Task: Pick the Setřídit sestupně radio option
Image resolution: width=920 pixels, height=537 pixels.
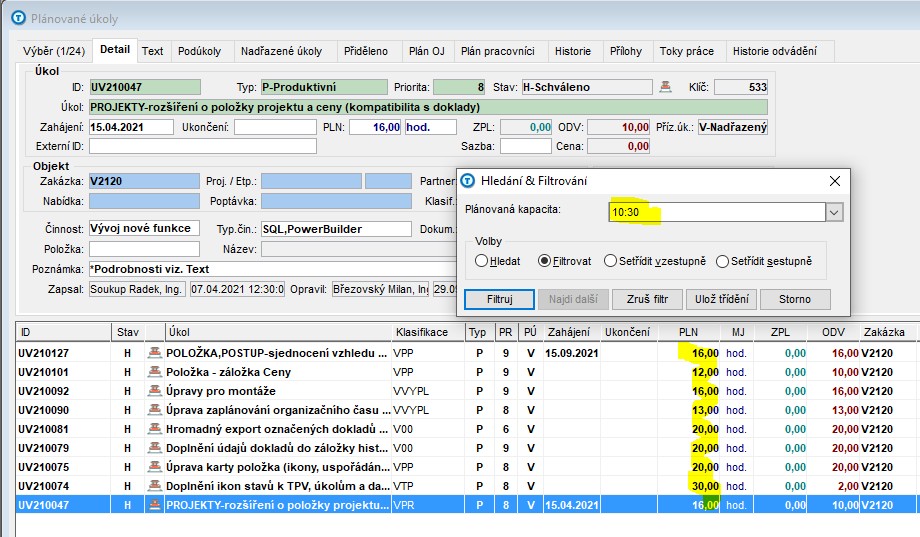Action: tap(723, 261)
